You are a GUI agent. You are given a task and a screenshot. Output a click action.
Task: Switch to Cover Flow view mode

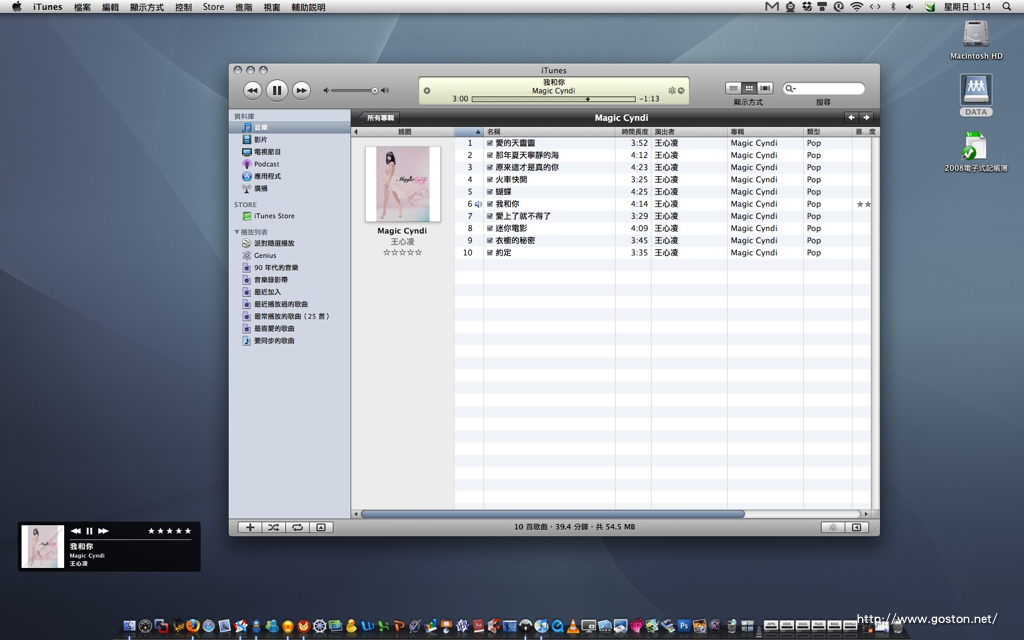pos(765,88)
